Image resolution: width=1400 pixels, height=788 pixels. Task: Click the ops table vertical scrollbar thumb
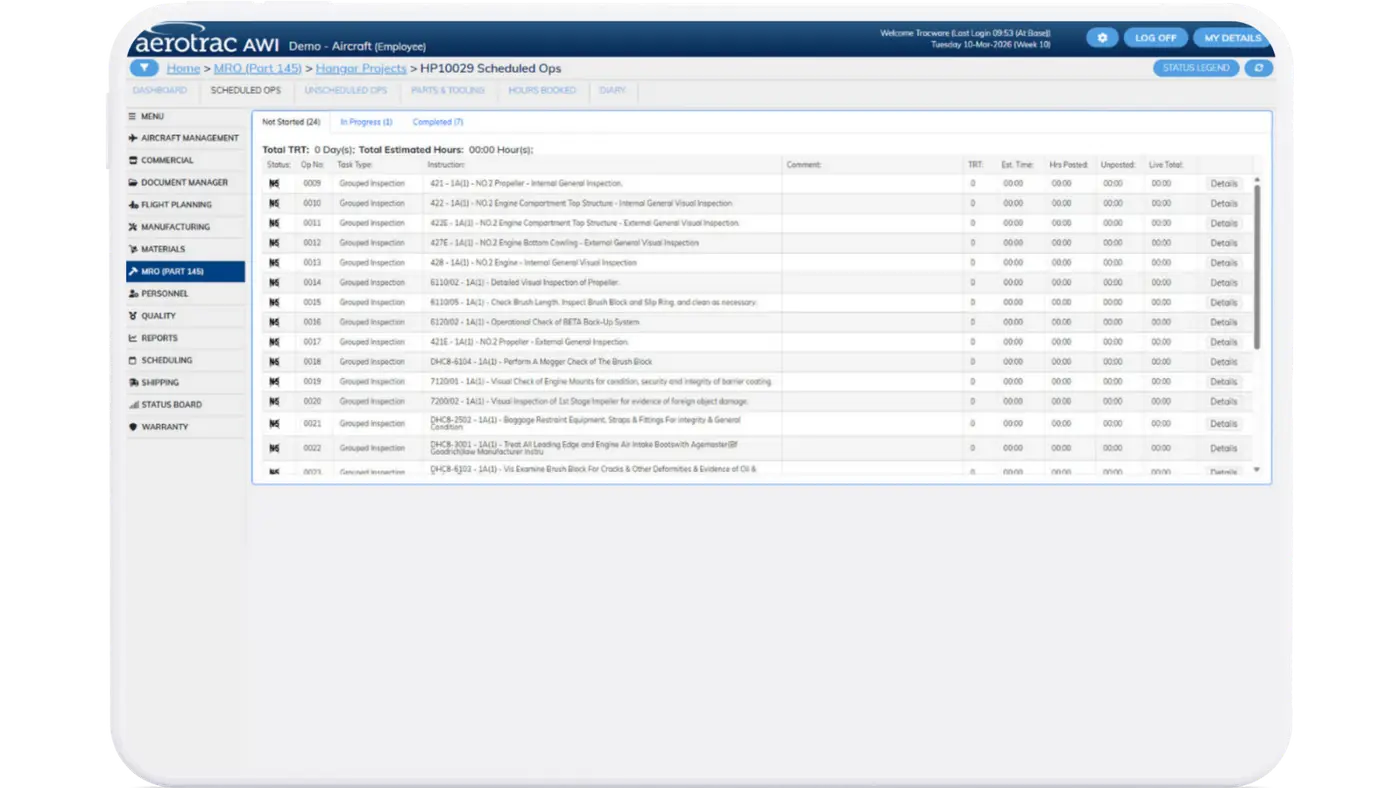tap(1257, 267)
